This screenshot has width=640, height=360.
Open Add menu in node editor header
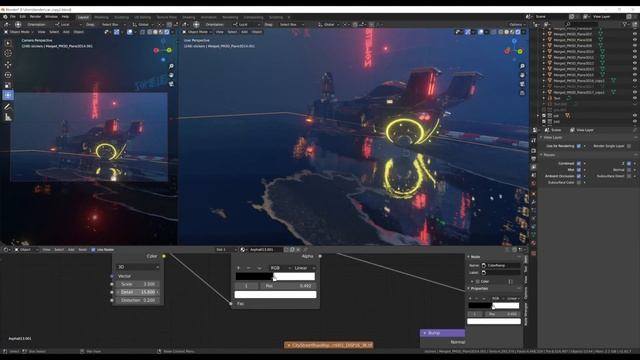71,250
